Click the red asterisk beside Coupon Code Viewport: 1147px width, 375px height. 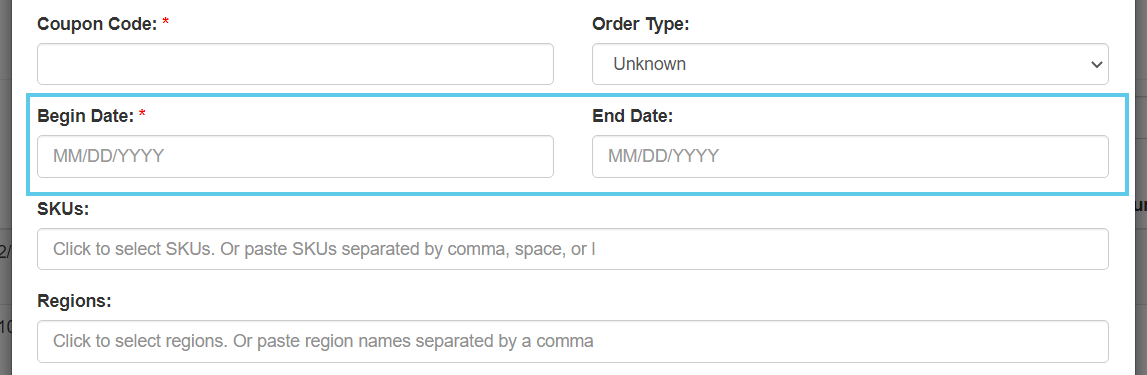point(165,22)
